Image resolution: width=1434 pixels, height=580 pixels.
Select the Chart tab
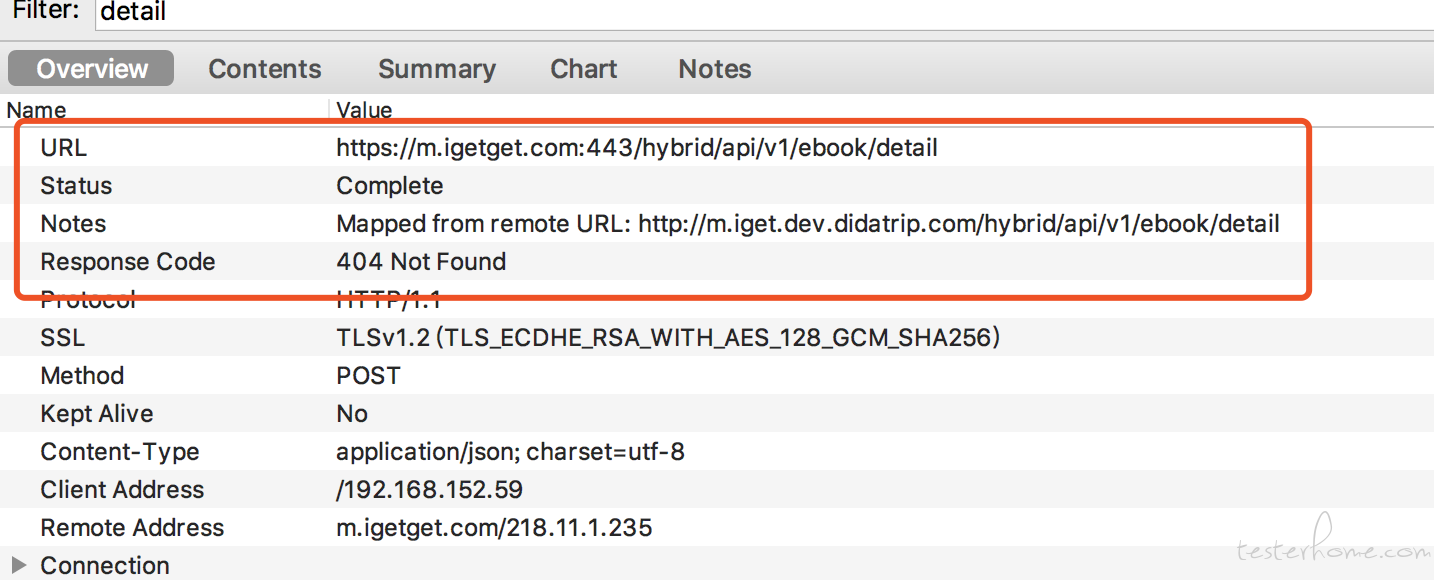[x=584, y=69]
